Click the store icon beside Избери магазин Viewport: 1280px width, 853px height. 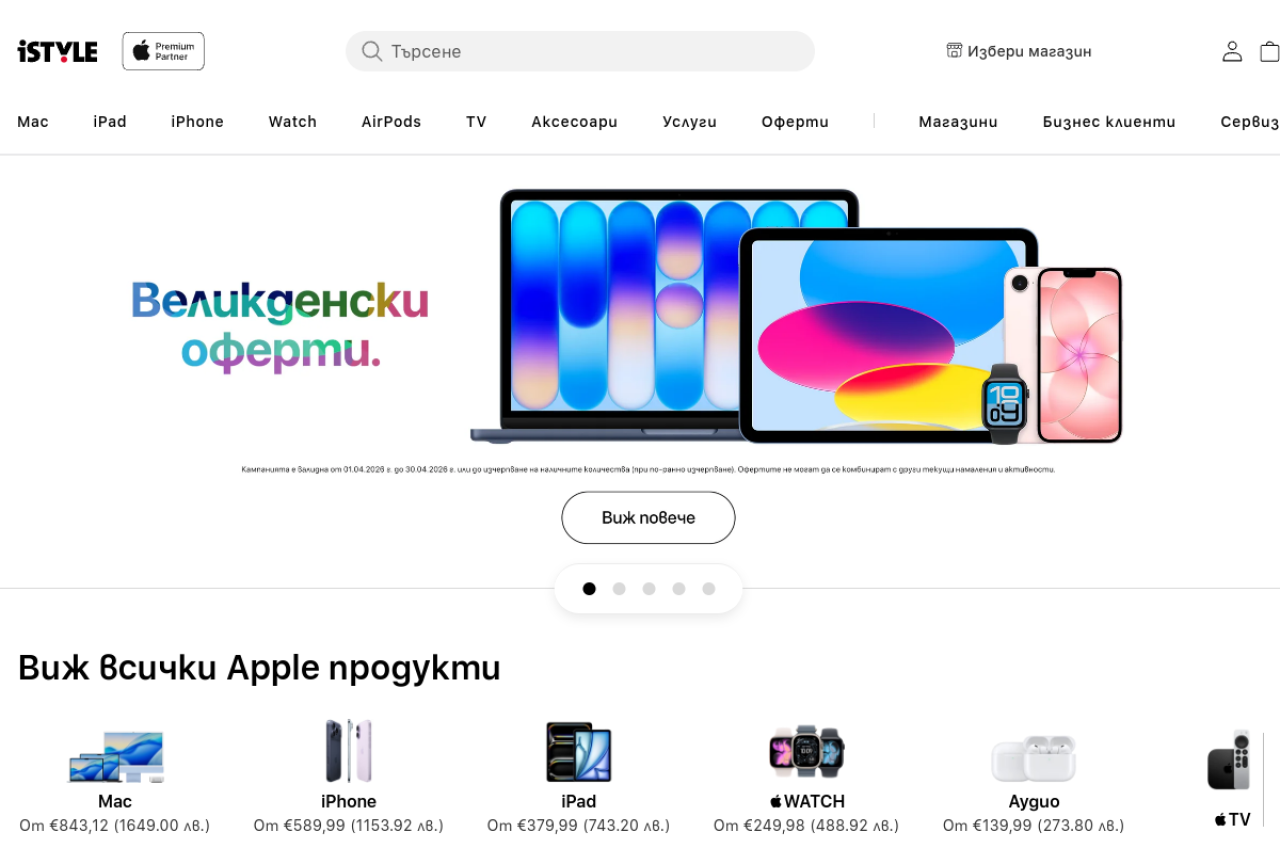click(x=955, y=50)
